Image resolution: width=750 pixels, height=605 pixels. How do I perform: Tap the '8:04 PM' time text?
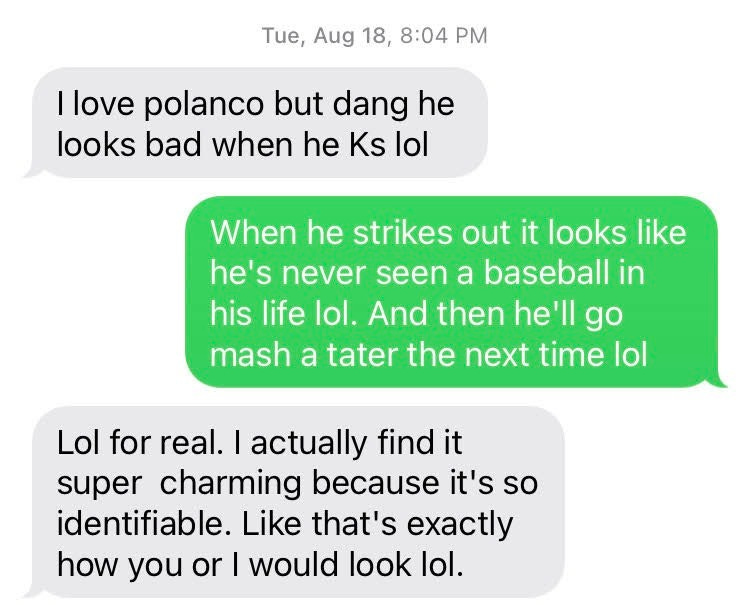tap(443, 36)
